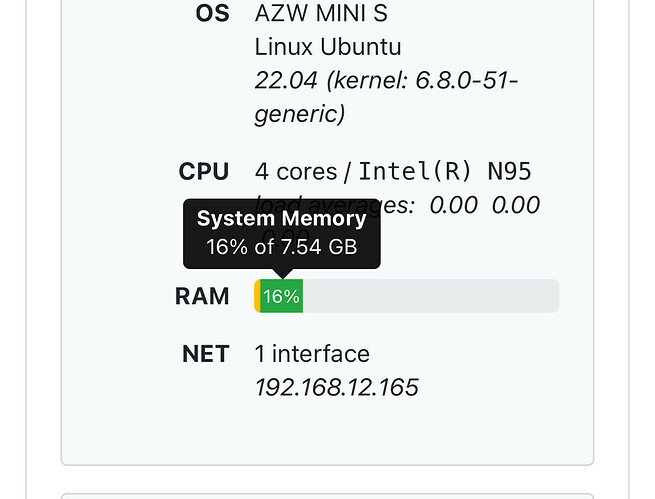This screenshot has height=499, width=655.
Task: Select the AZW MINI S host name
Action: tap(321, 14)
